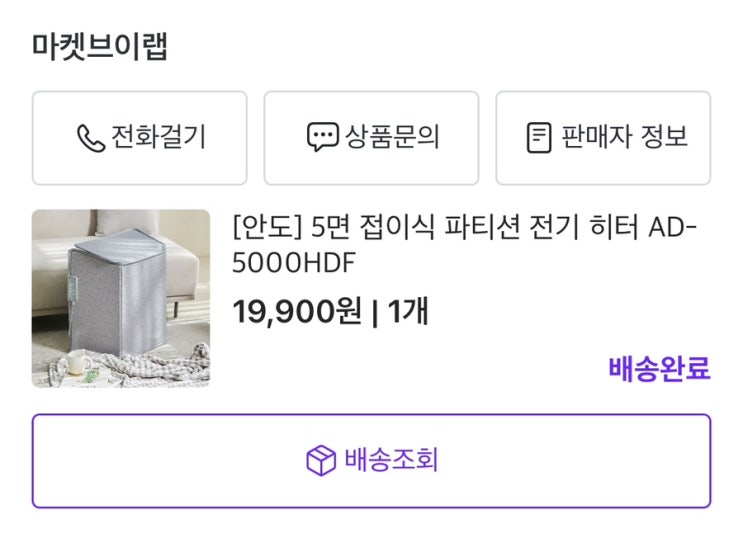Tap the 판매자 정보 text label
The image size is (743, 533).
[624, 137]
